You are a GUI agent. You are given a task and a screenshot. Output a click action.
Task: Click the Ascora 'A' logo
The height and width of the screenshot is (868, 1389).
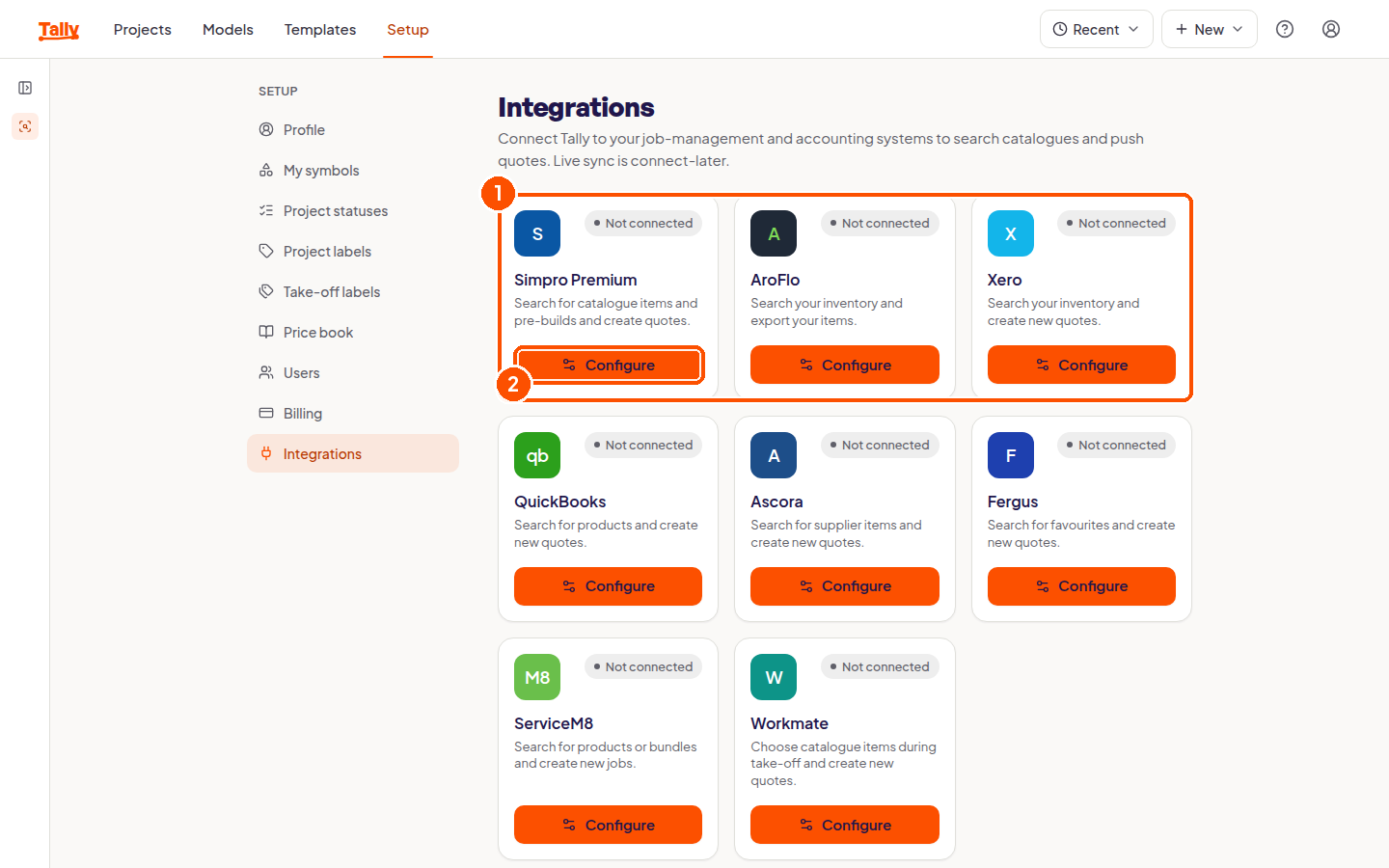coord(774,455)
